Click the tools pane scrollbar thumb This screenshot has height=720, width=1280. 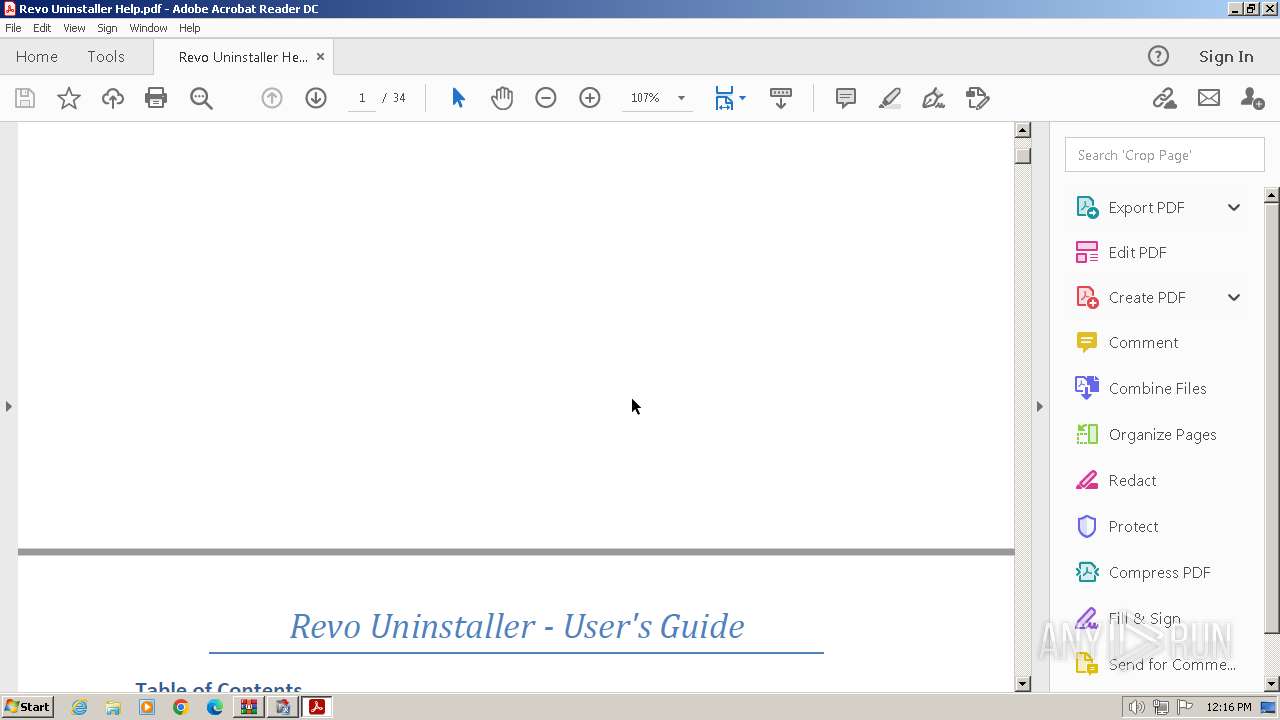1272,418
